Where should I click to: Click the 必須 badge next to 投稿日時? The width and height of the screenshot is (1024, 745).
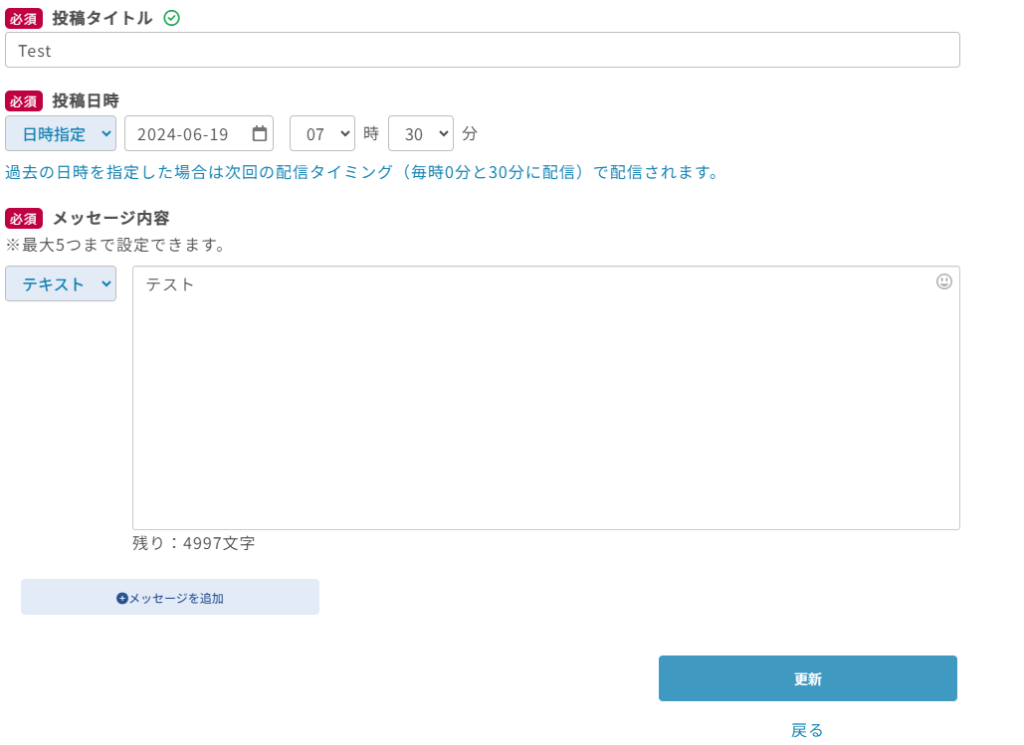click(24, 101)
